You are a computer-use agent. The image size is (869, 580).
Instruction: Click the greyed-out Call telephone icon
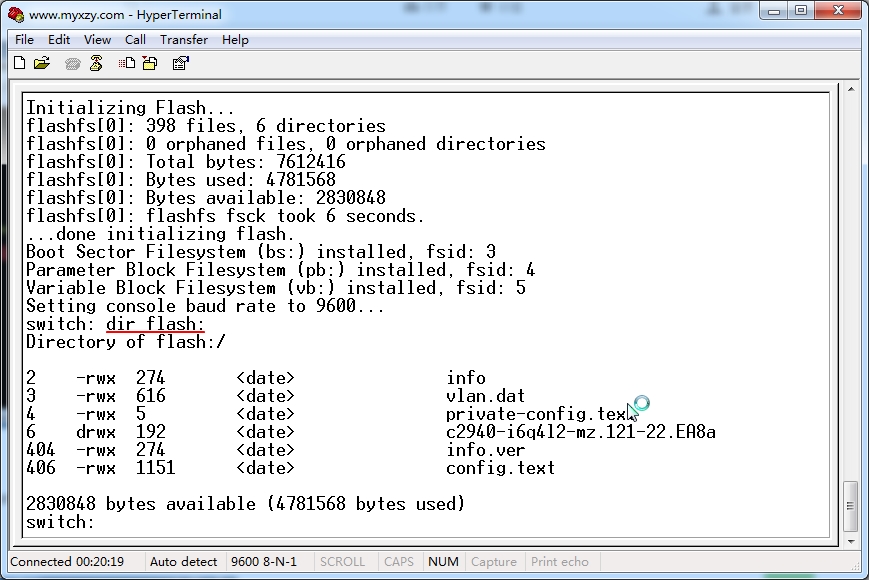tap(72, 63)
